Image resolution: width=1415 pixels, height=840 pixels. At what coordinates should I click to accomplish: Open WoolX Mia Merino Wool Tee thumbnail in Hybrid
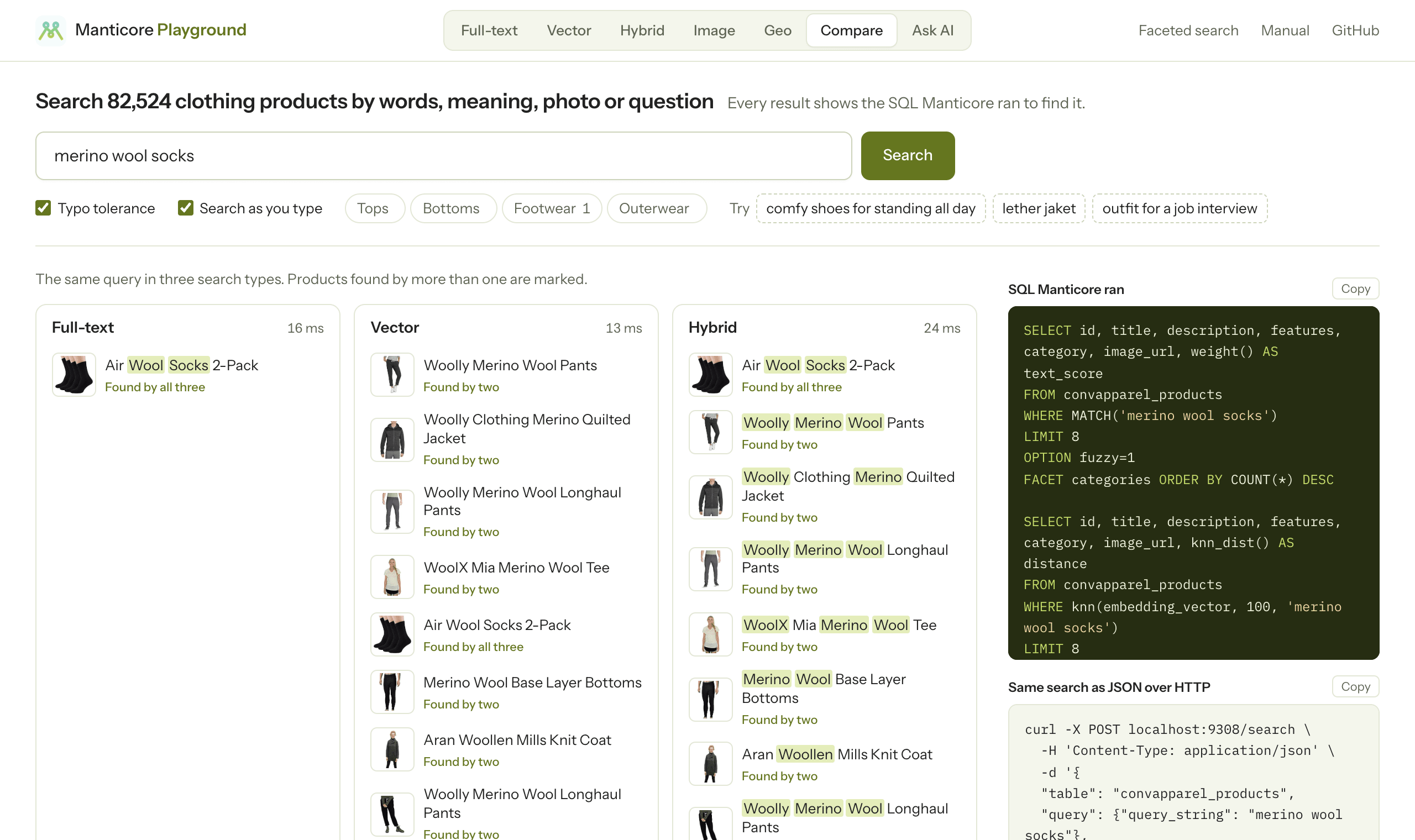click(710, 634)
